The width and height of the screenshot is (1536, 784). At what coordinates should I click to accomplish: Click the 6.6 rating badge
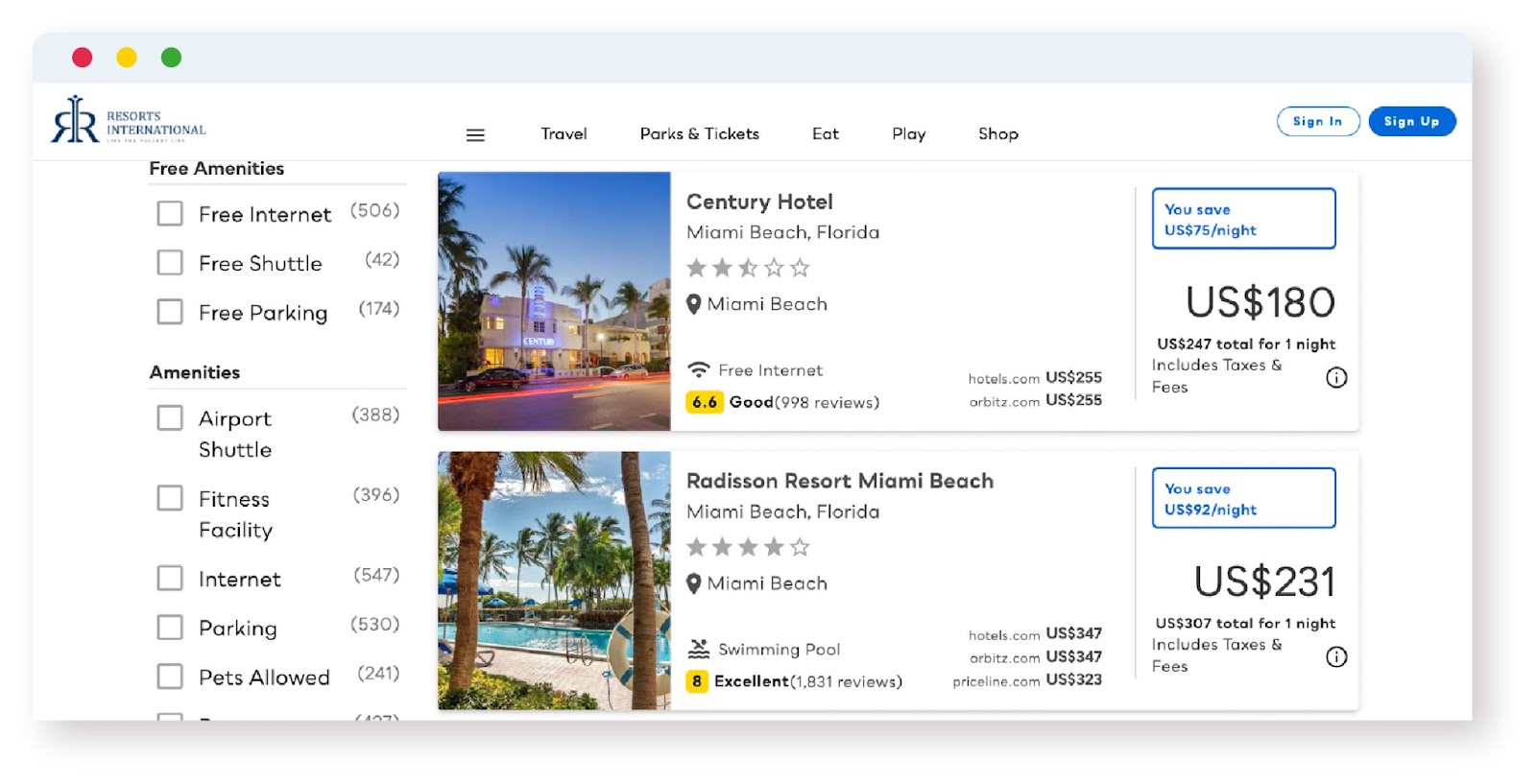705,402
